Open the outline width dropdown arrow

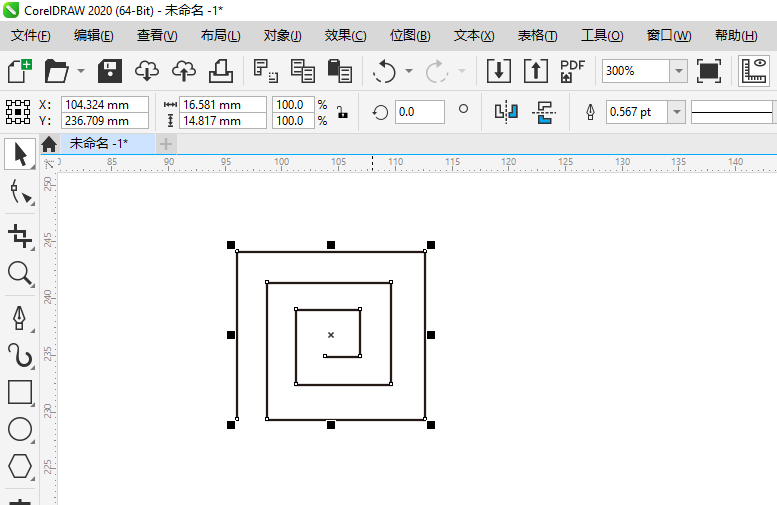click(x=676, y=112)
